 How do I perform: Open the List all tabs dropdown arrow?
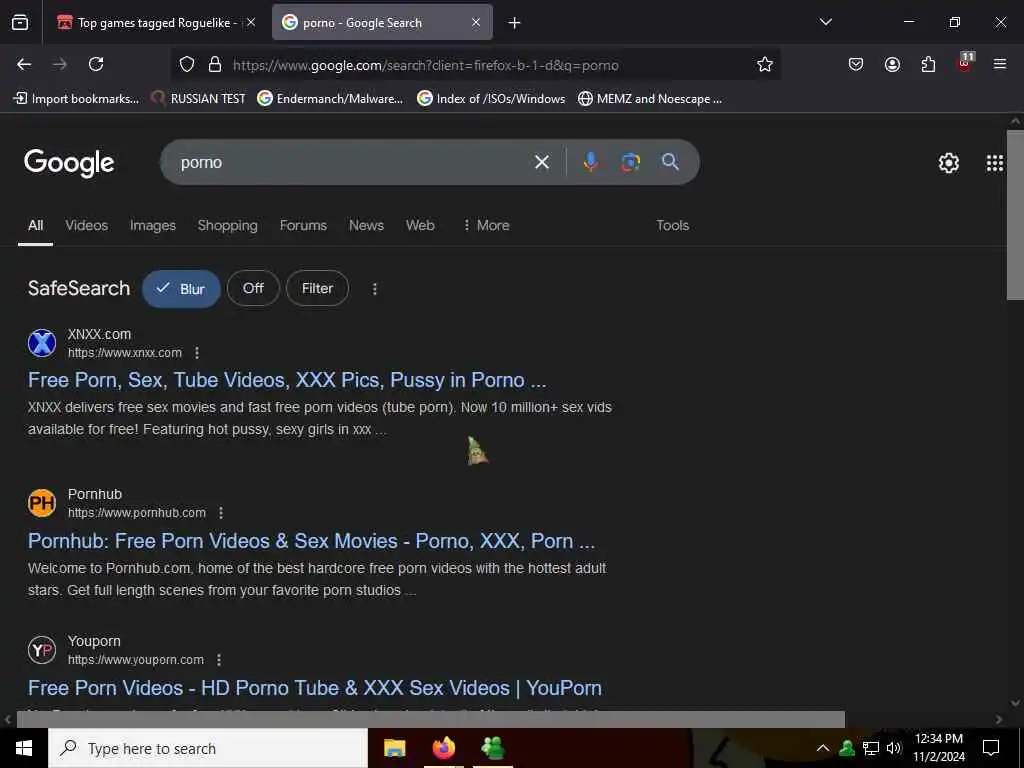pyautogui.click(x=825, y=22)
